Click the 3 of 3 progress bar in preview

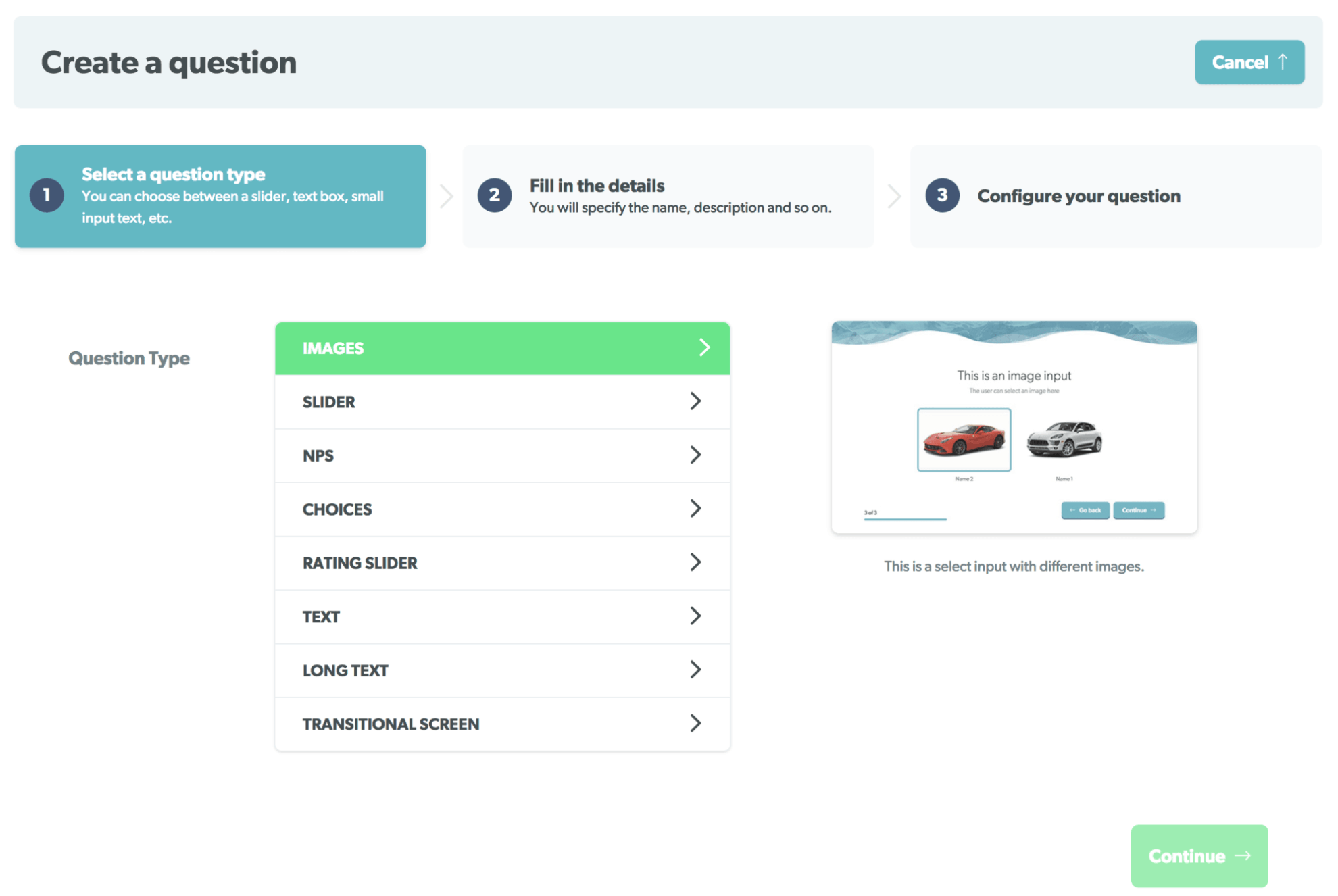point(906,517)
